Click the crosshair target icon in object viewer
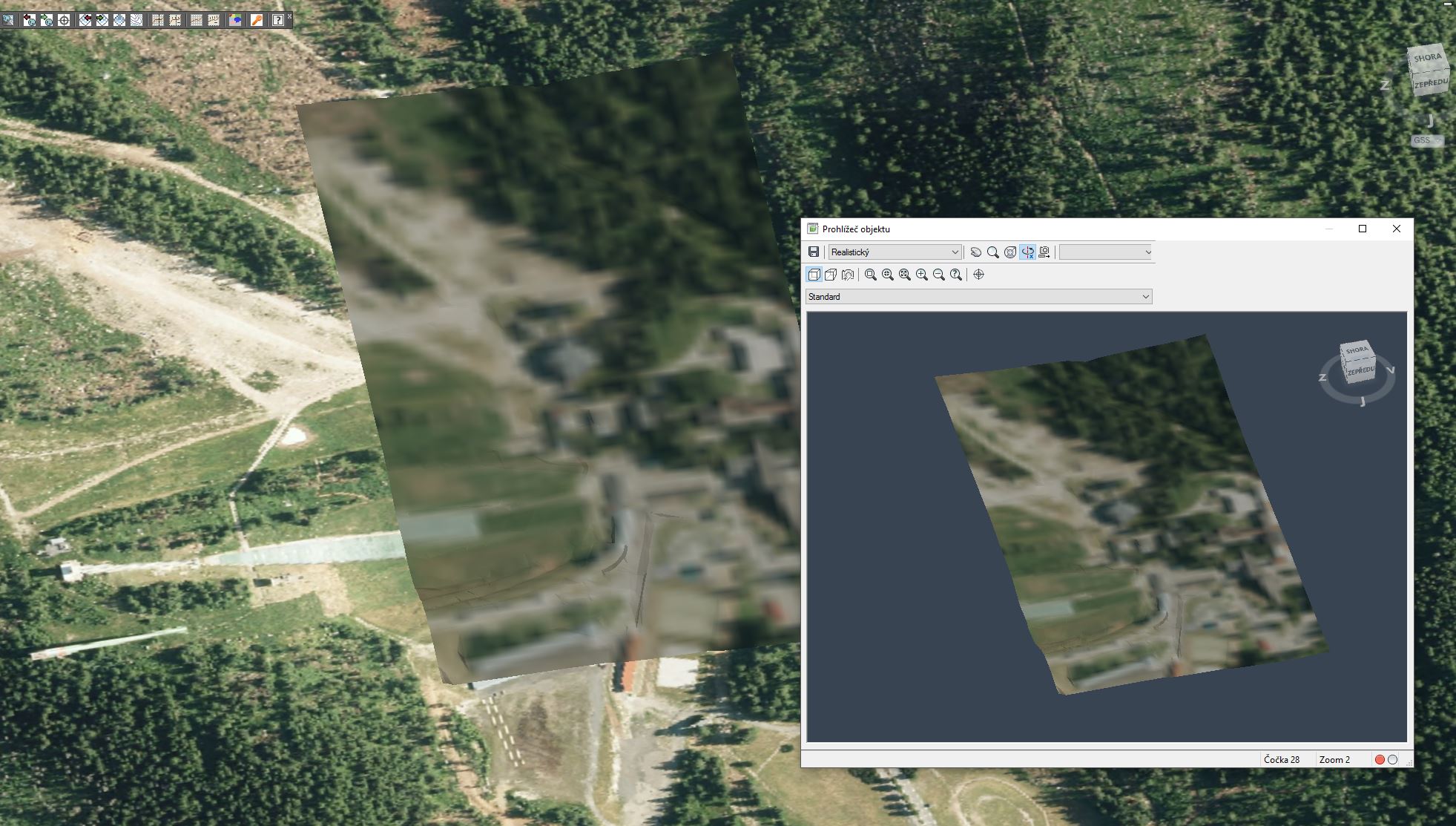Screen dimensions: 1456x826 point(979,275)
